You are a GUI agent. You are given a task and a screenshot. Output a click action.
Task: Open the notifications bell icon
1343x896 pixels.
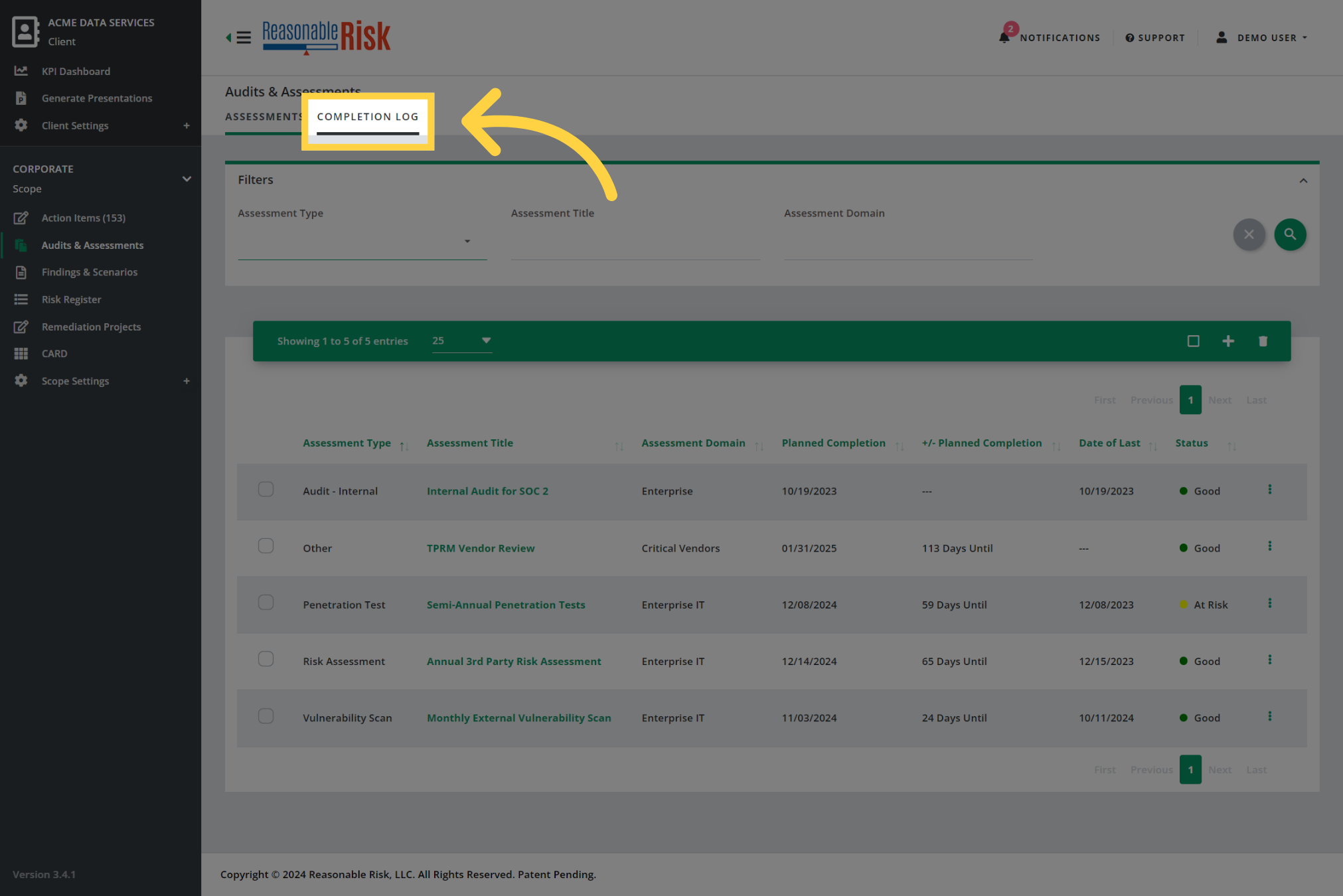pos(1004,37)
